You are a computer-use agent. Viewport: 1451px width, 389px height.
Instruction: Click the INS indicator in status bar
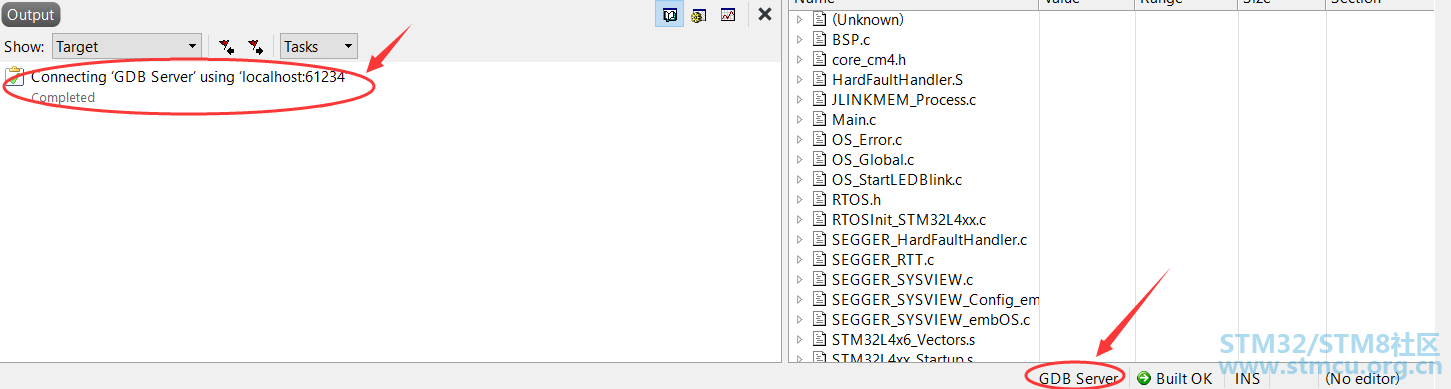(1247, 378)
